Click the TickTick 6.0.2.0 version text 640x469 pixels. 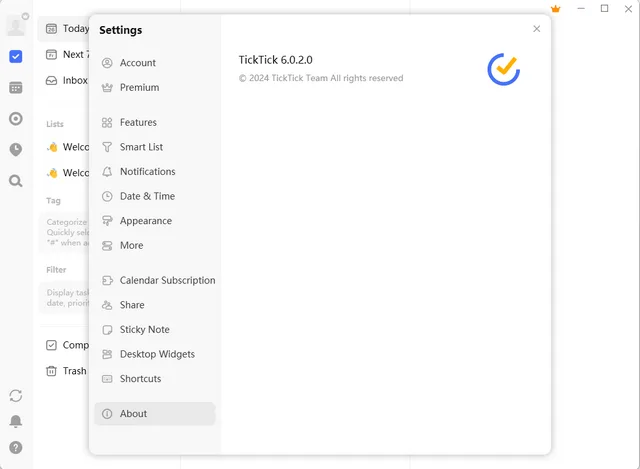coord(276,60)
